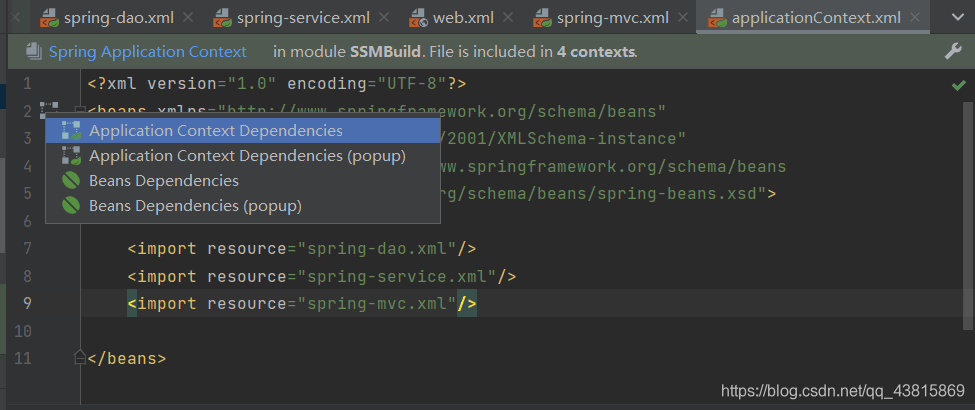This screenshot has width=975, height=410.
Task: Close the web.xml tab
Action: click(509, 18)
